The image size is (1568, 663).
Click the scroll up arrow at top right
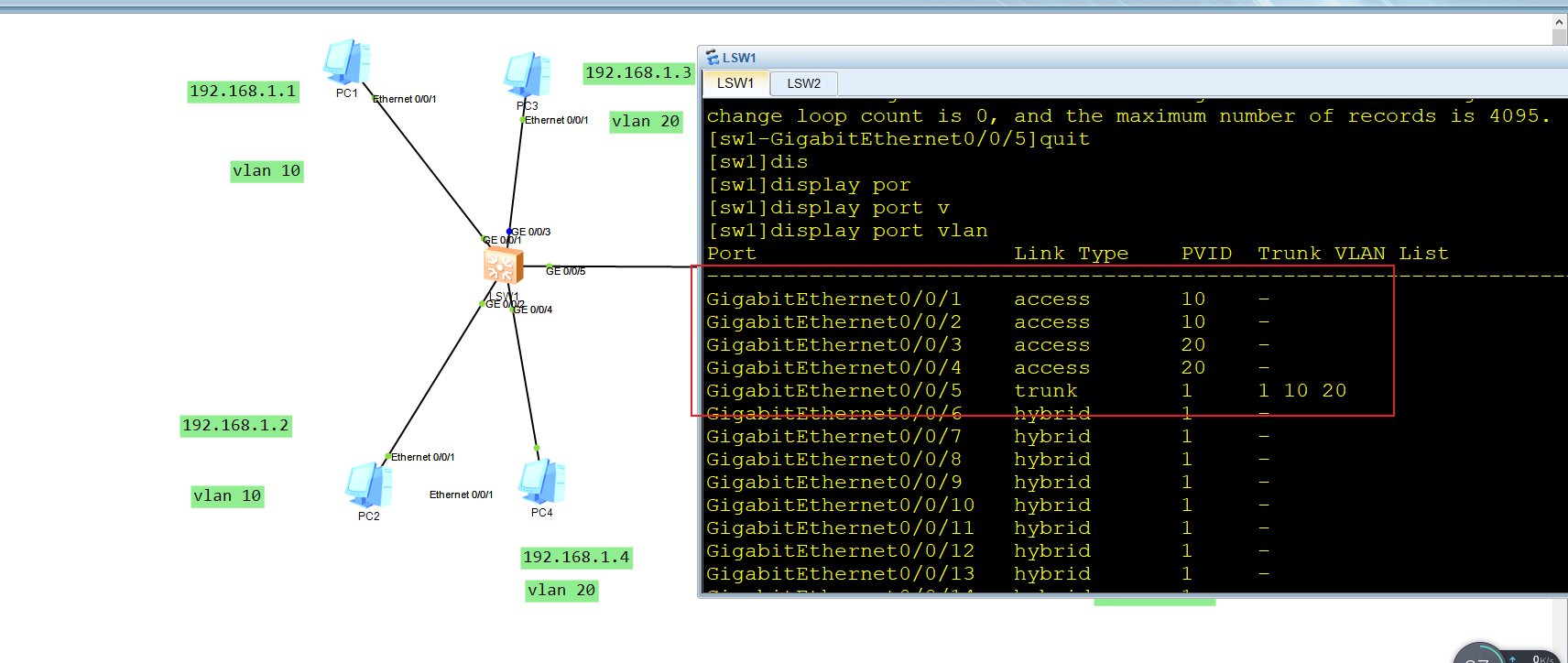coord(1559,23)
